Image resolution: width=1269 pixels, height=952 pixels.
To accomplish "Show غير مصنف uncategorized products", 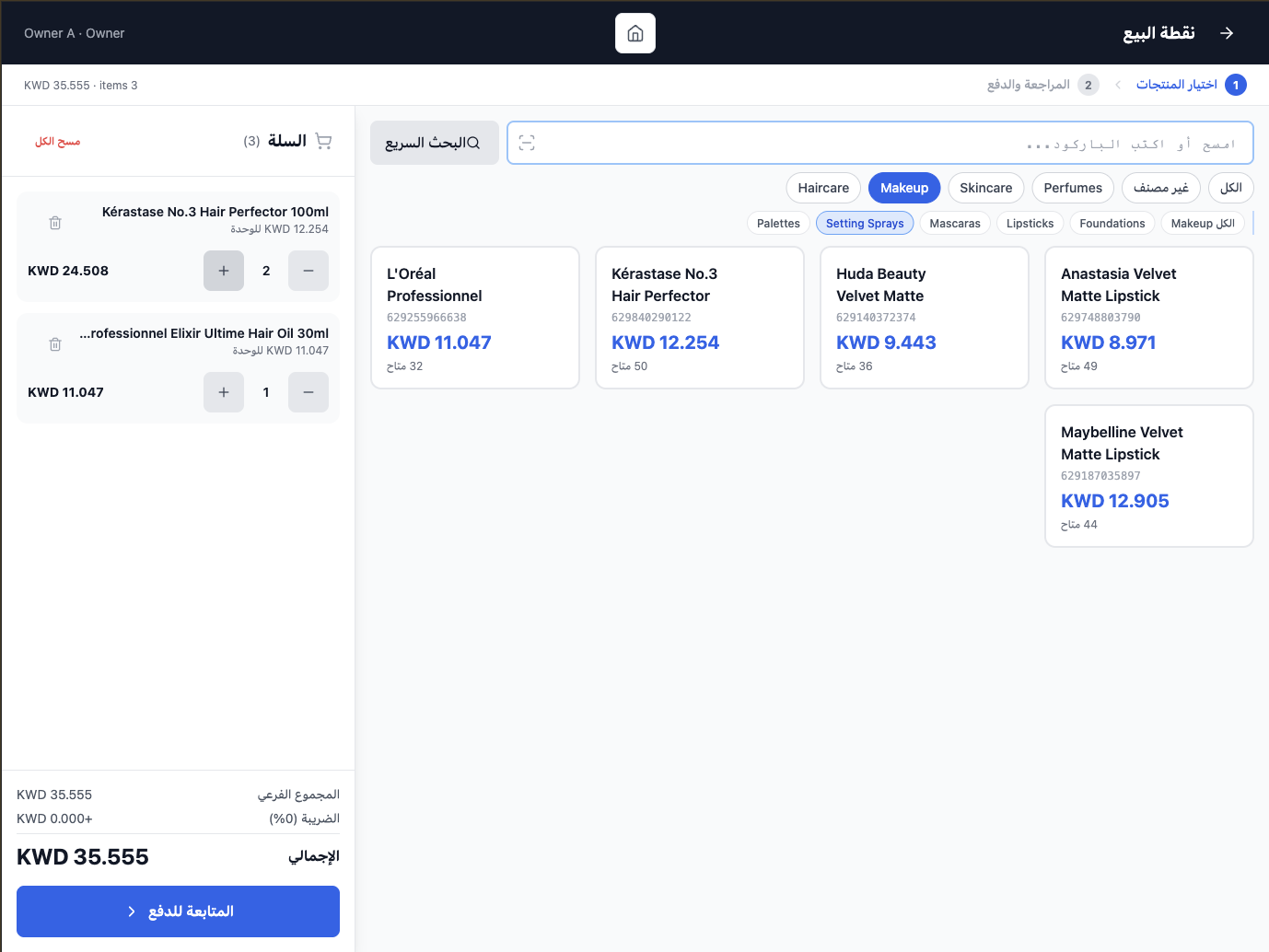I will tap(1160, 188).
